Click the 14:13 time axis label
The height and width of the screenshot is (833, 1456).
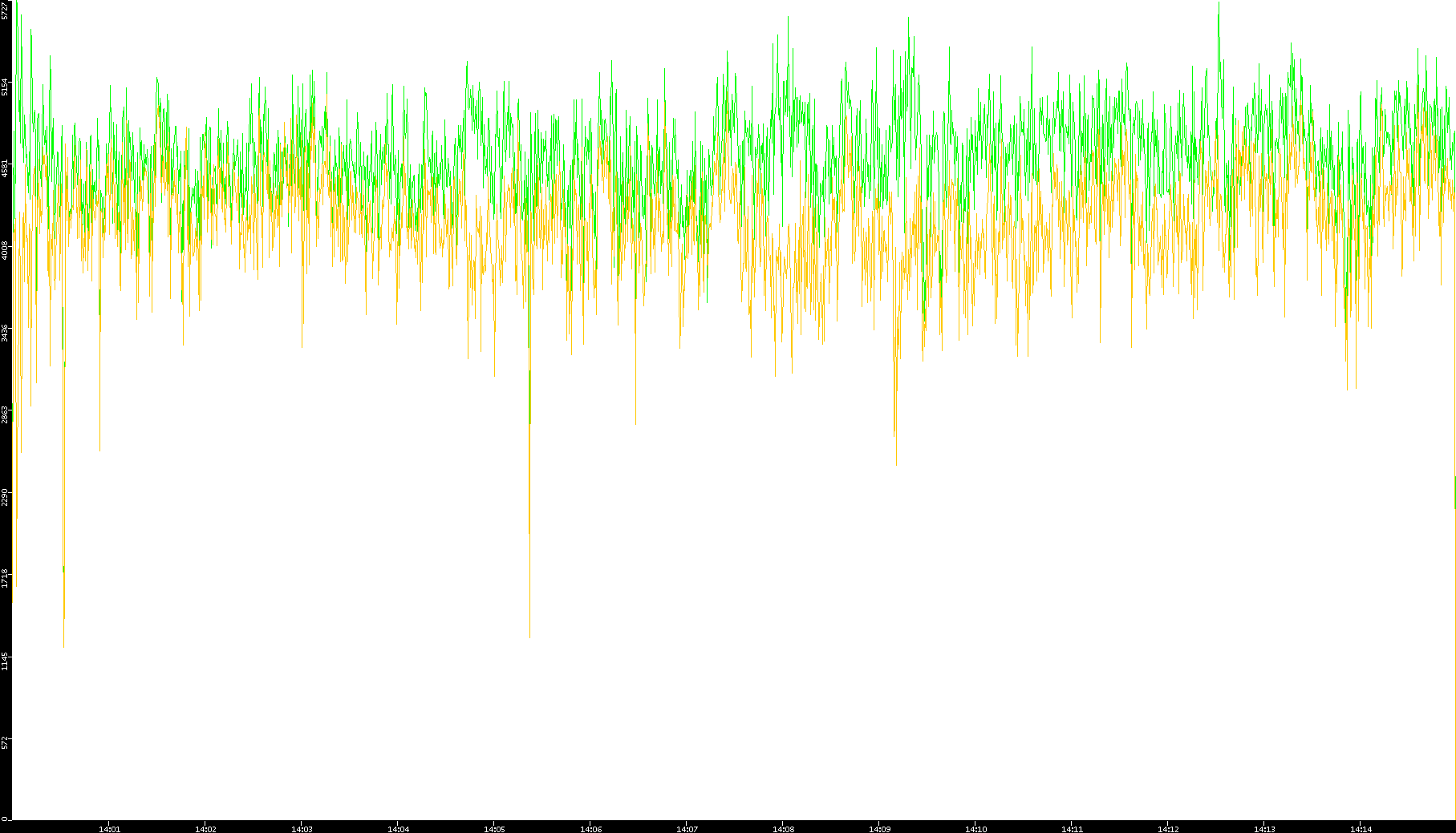tap(1264, 829)
